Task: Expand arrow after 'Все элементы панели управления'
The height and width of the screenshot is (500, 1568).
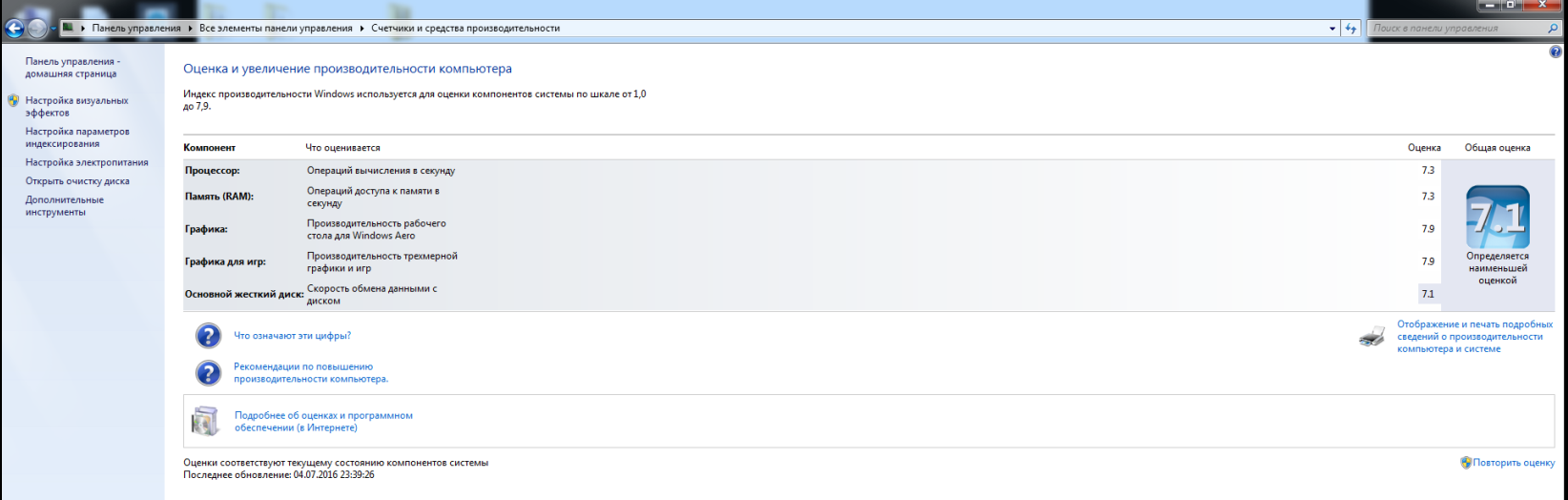Action: [x=362, y=29]
